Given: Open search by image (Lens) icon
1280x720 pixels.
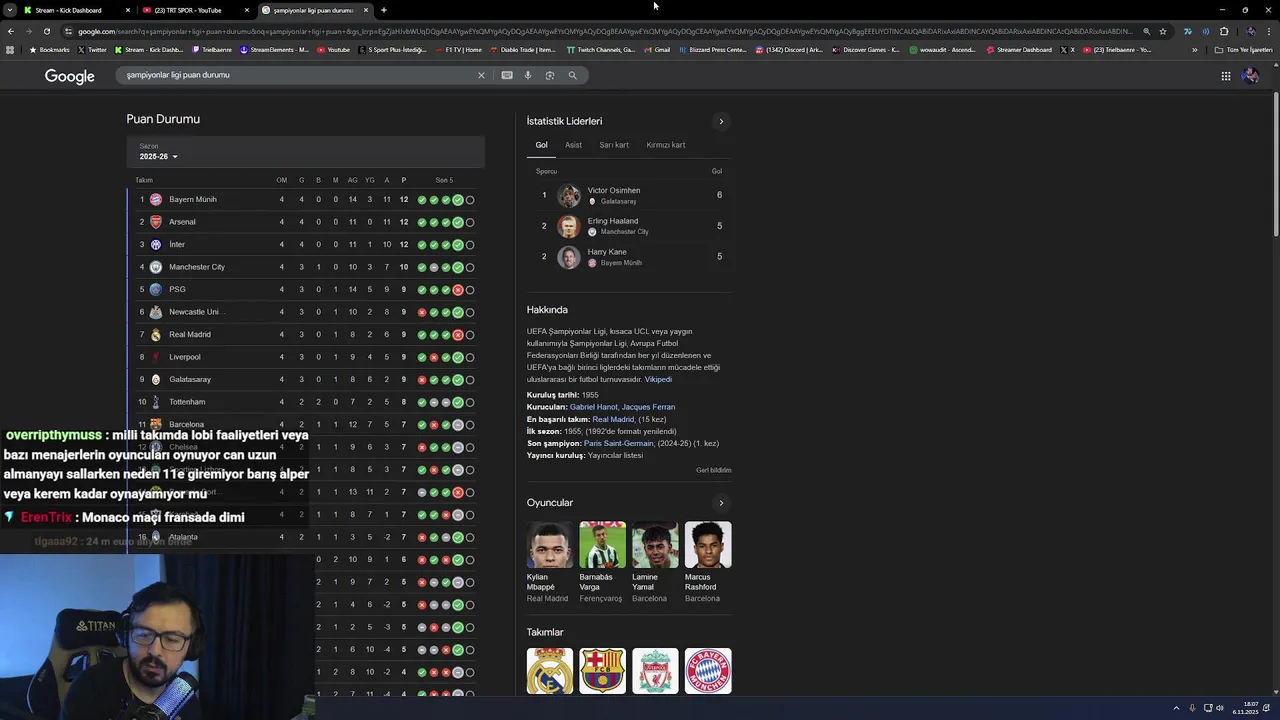Looking at the screenshot, I should click(550, 75).
